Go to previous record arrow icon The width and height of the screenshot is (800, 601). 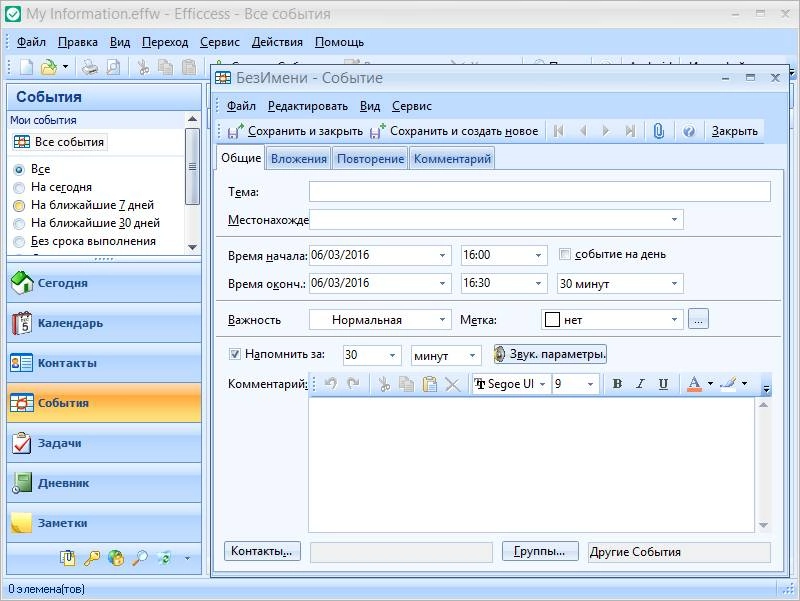(583, 131)
